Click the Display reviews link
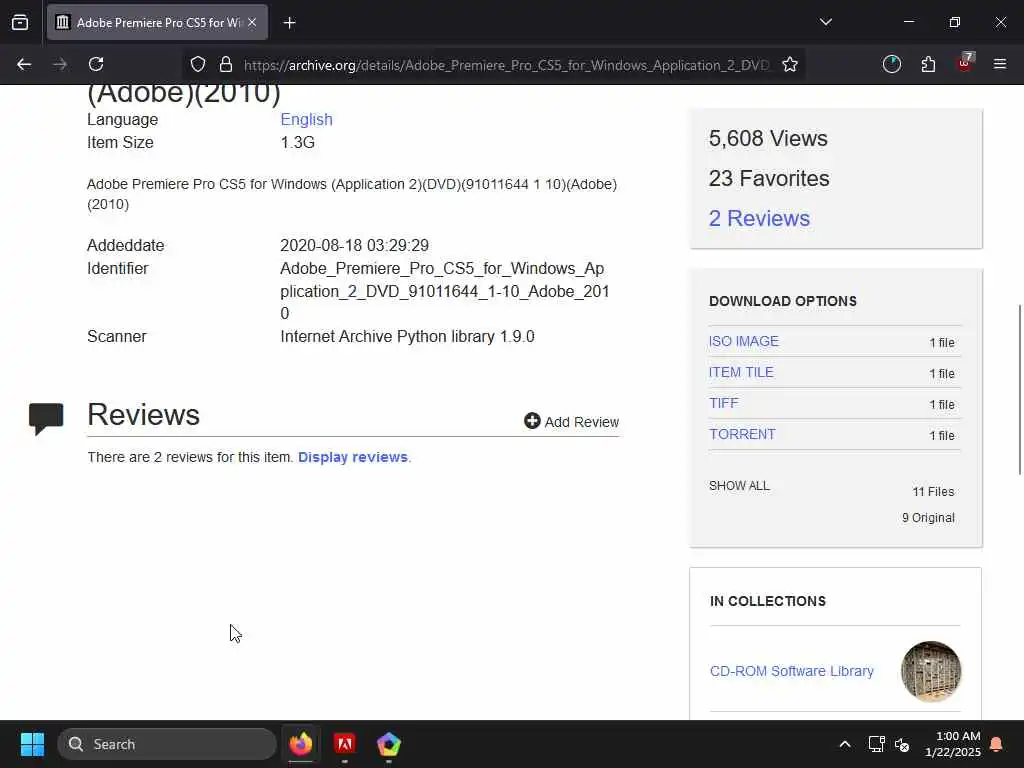 coord(353,457)
